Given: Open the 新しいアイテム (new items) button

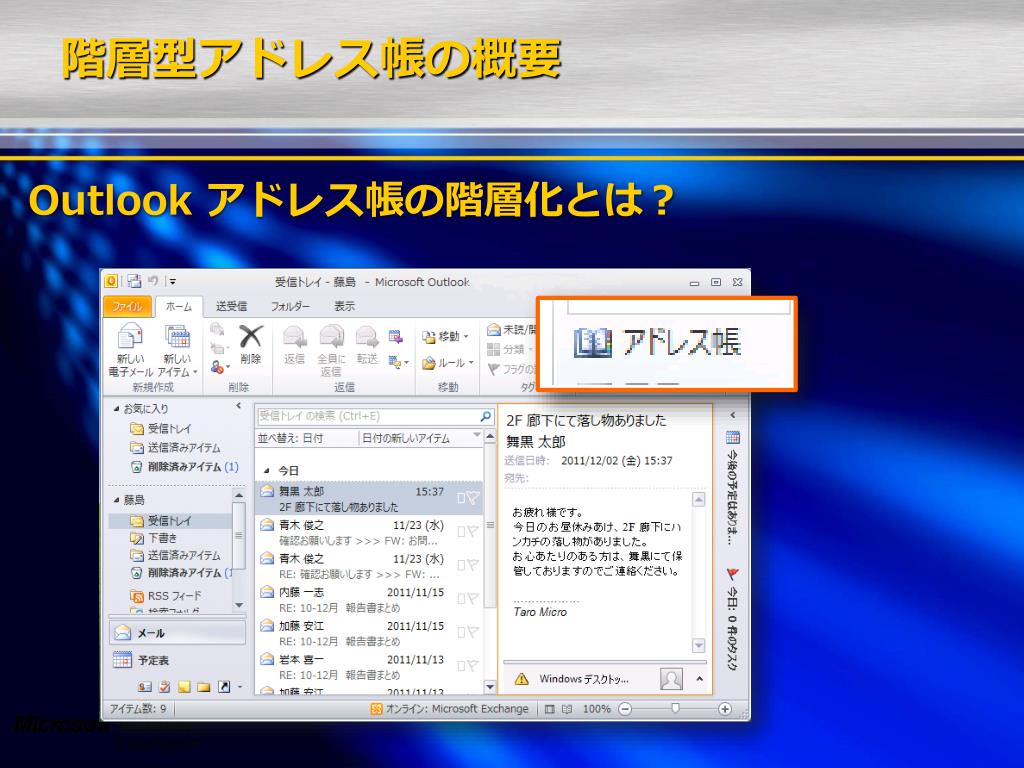Looking at the screenshot, I should coord(178,349).
